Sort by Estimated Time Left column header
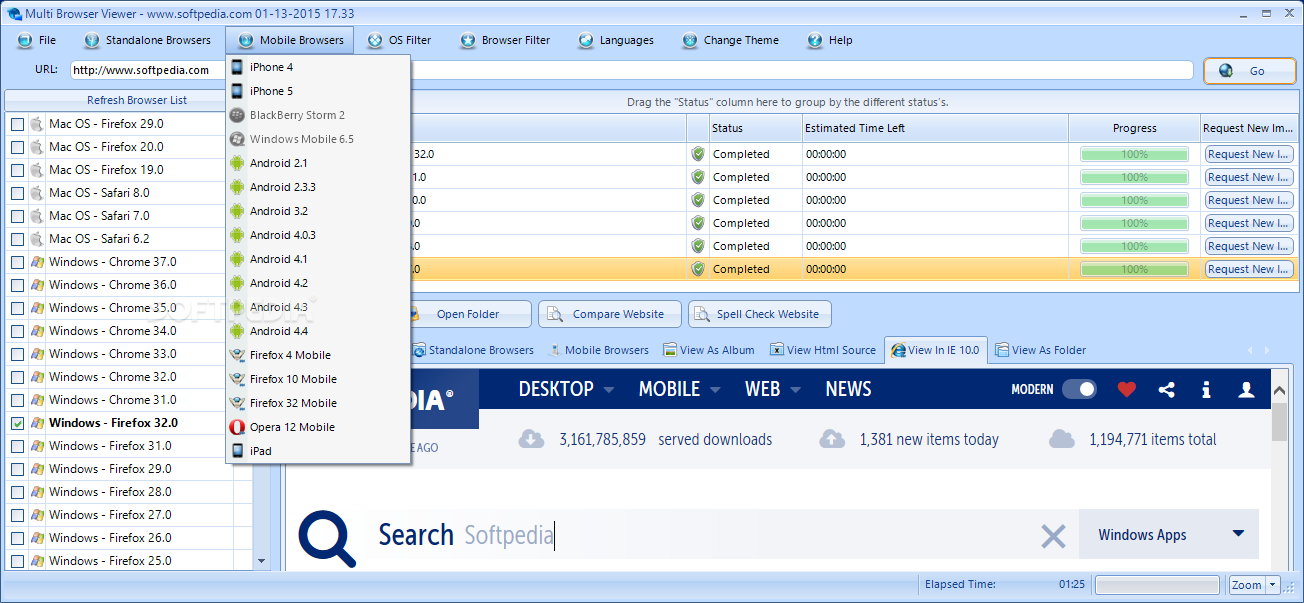 point(935,128)
